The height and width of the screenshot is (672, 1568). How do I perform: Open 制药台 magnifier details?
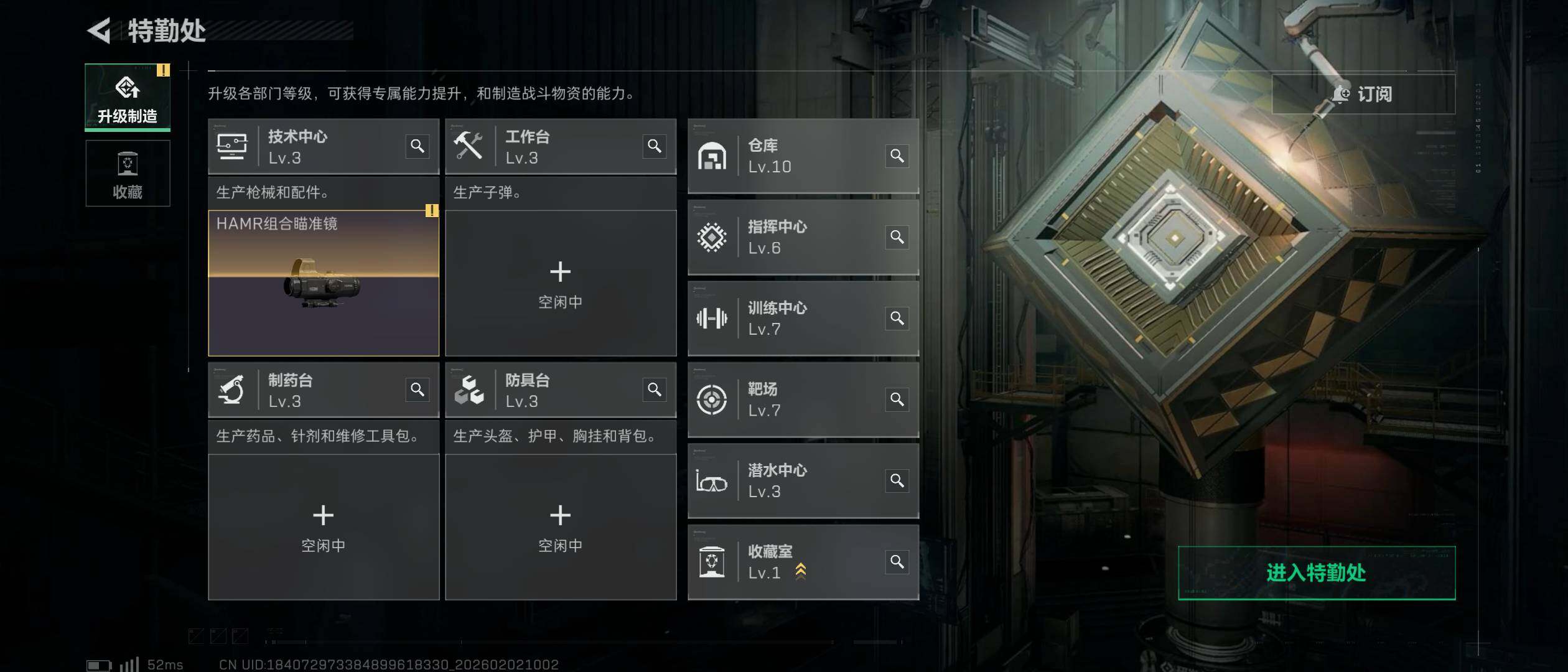click(418, 390)
